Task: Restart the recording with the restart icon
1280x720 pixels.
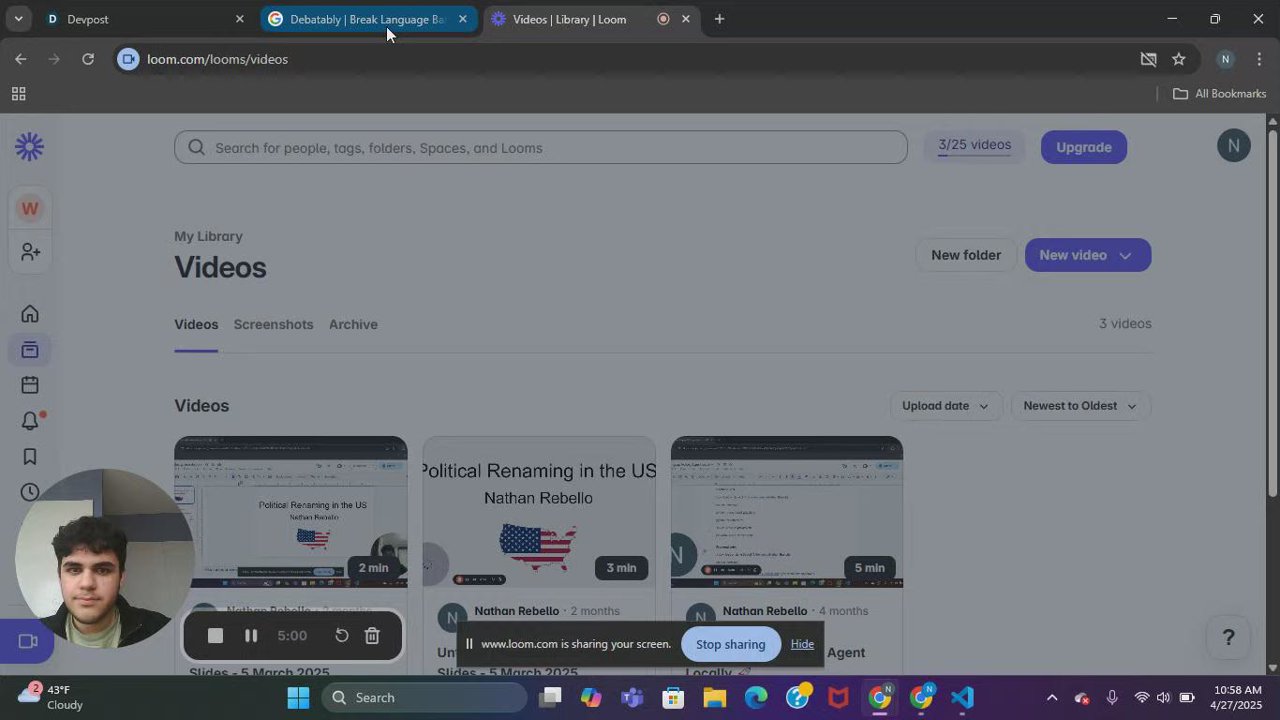Action: (341, 636)
